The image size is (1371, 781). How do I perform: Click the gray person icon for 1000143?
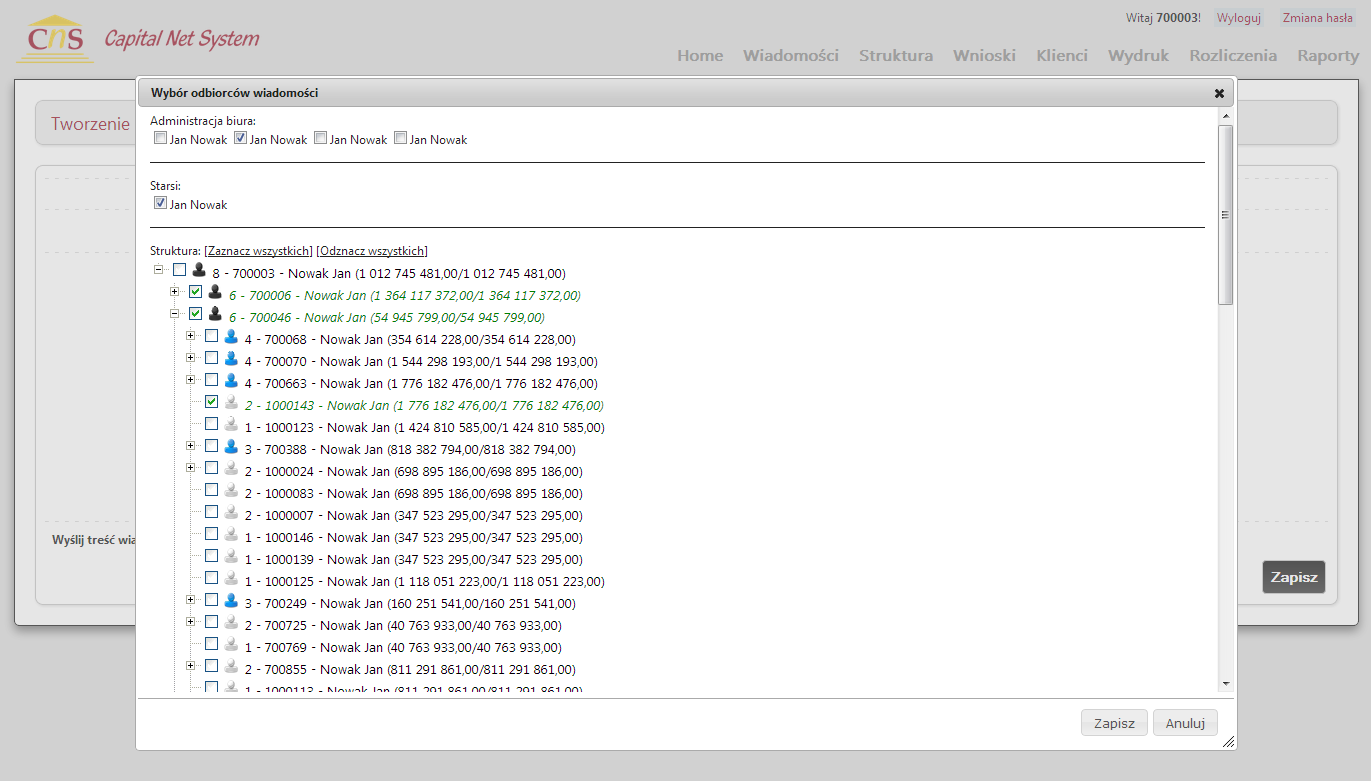[231, 402]
